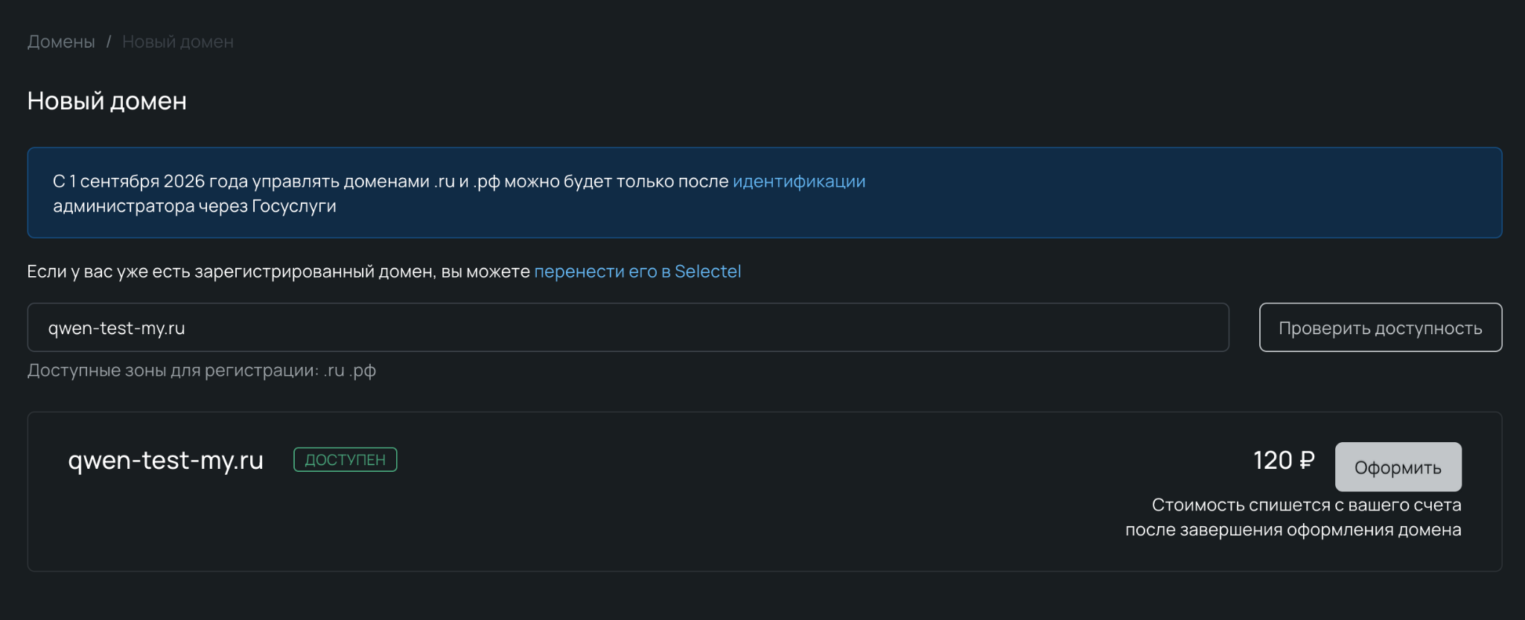
Task: Click the Доступные зоны для регистрации hint
Action: [202, 371]
